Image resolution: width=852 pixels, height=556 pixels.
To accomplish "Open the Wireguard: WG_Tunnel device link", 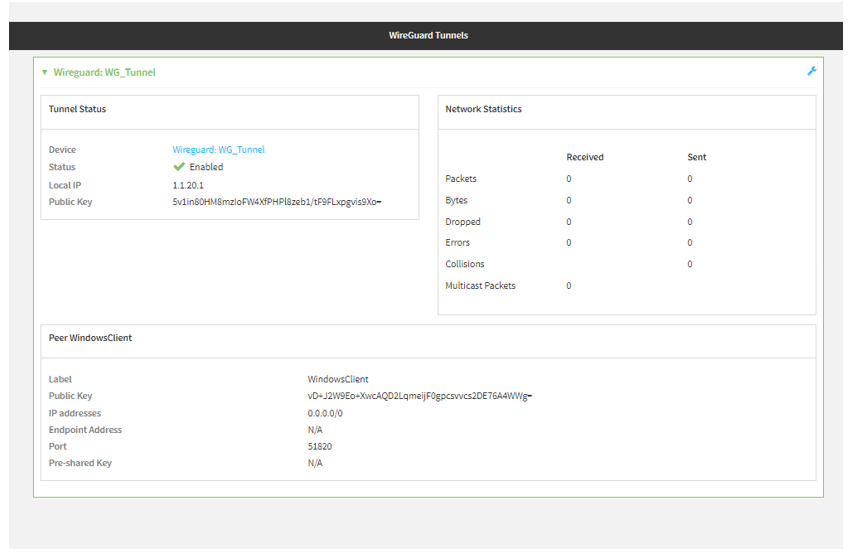I will tap(218, 149).
